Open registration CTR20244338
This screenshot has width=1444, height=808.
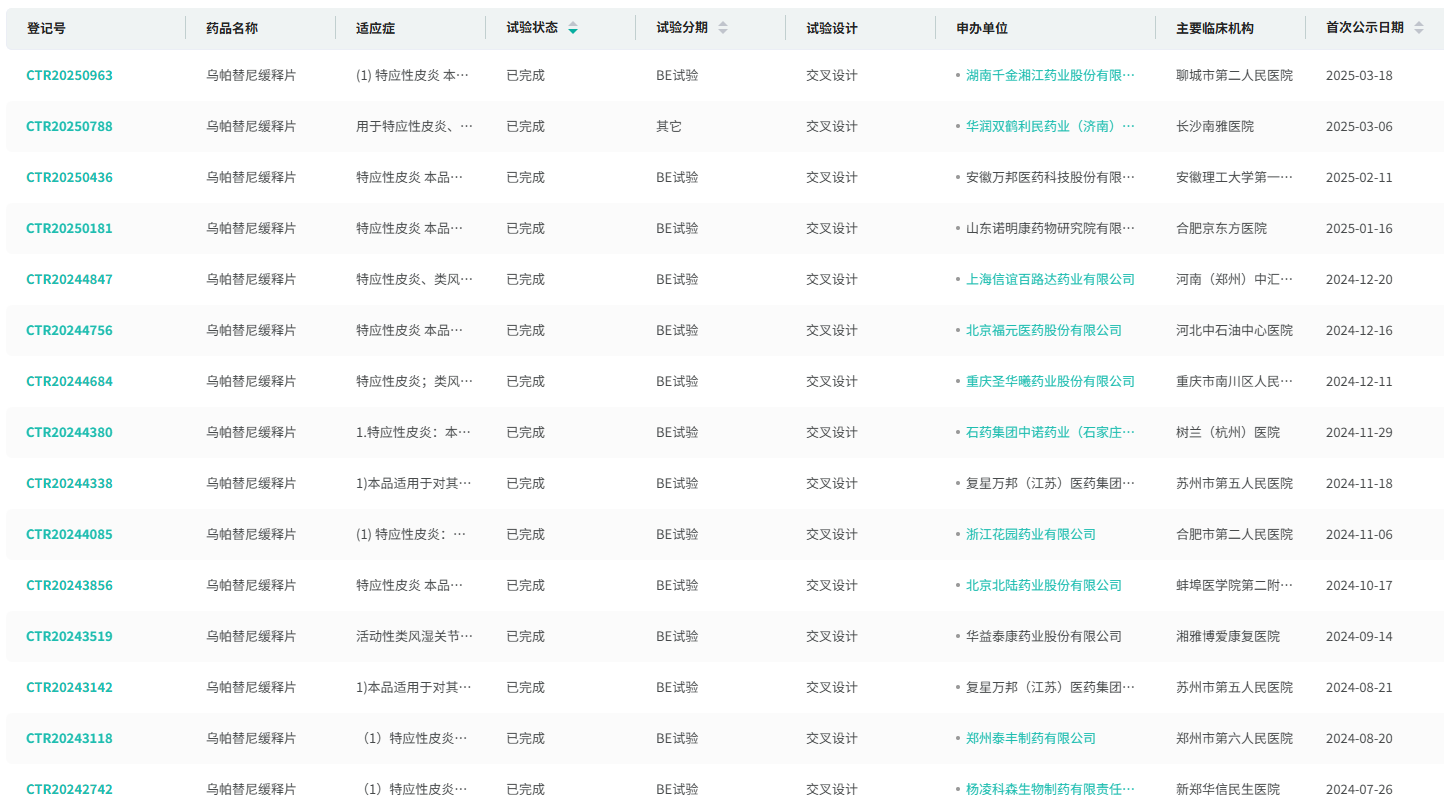tap(69, 483)
